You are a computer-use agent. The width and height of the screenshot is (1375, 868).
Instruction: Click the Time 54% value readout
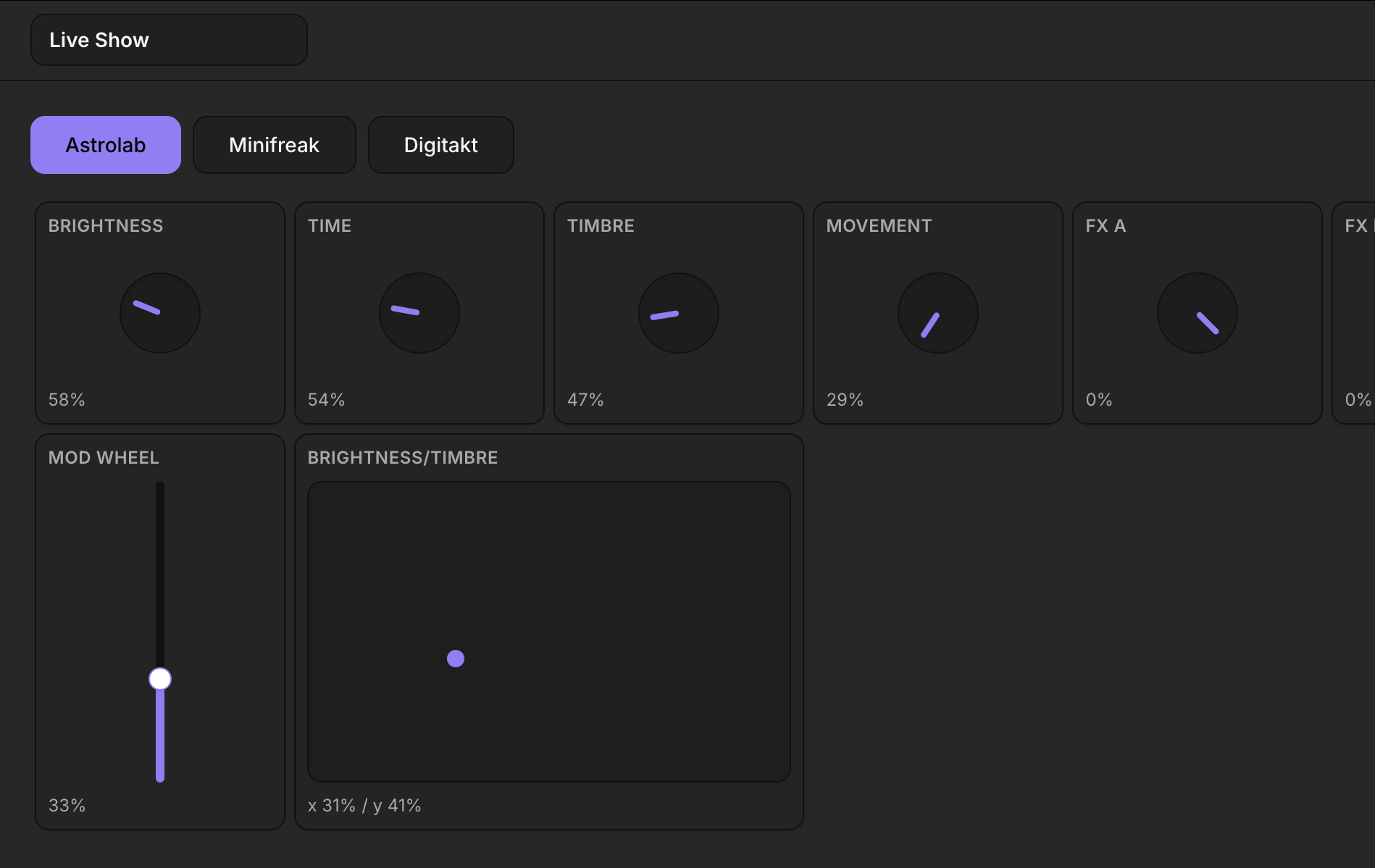326,400
